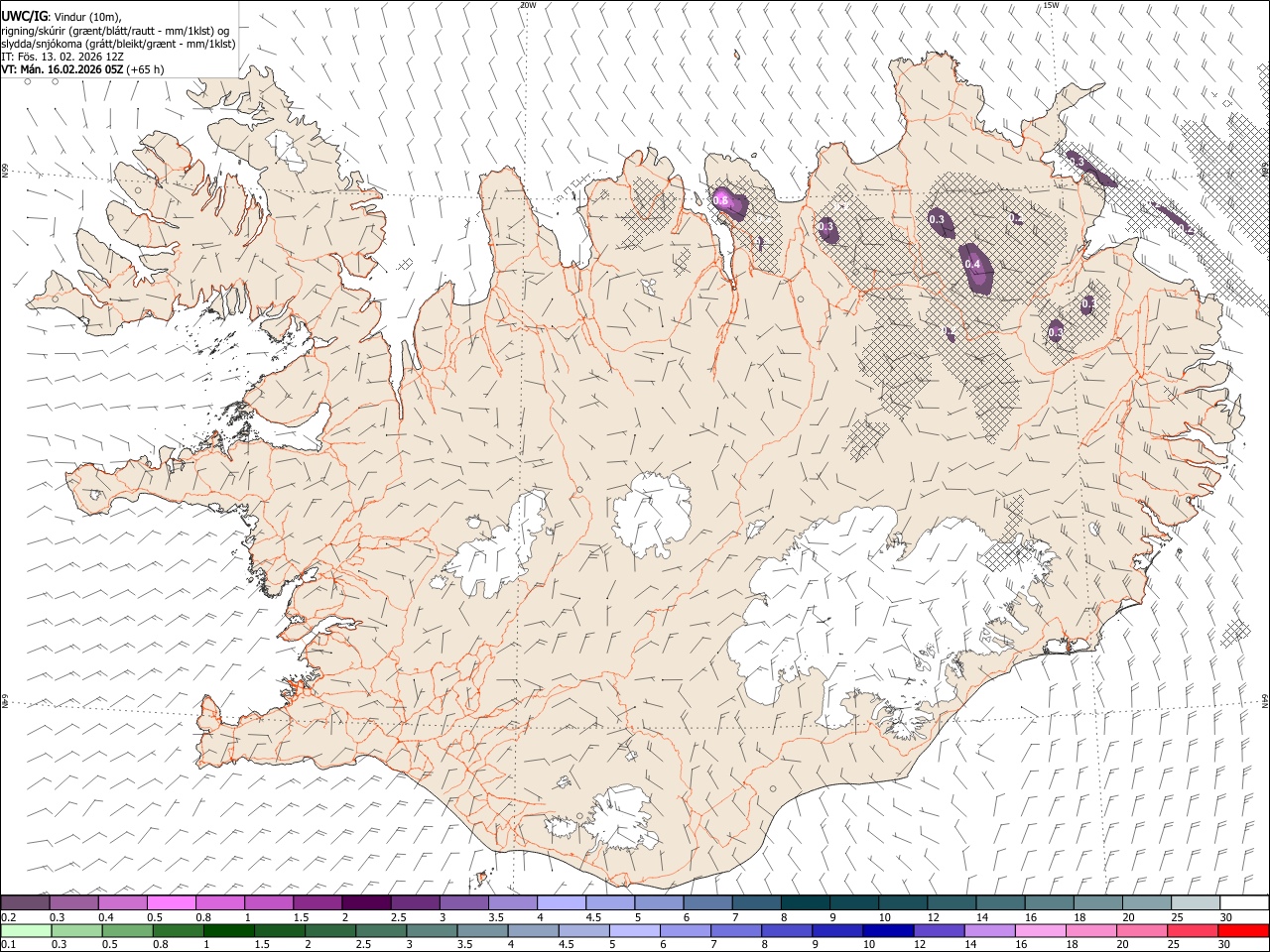Choose the snow-scale swatch between 8 and 9
Viewport: 1270px width, 952px height.
805,902
